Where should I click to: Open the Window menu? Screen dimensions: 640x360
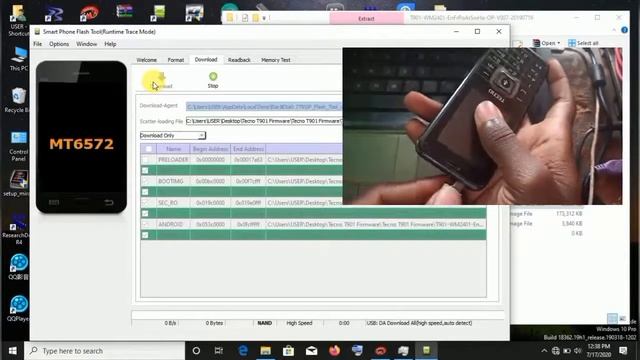tap(87, 44)
